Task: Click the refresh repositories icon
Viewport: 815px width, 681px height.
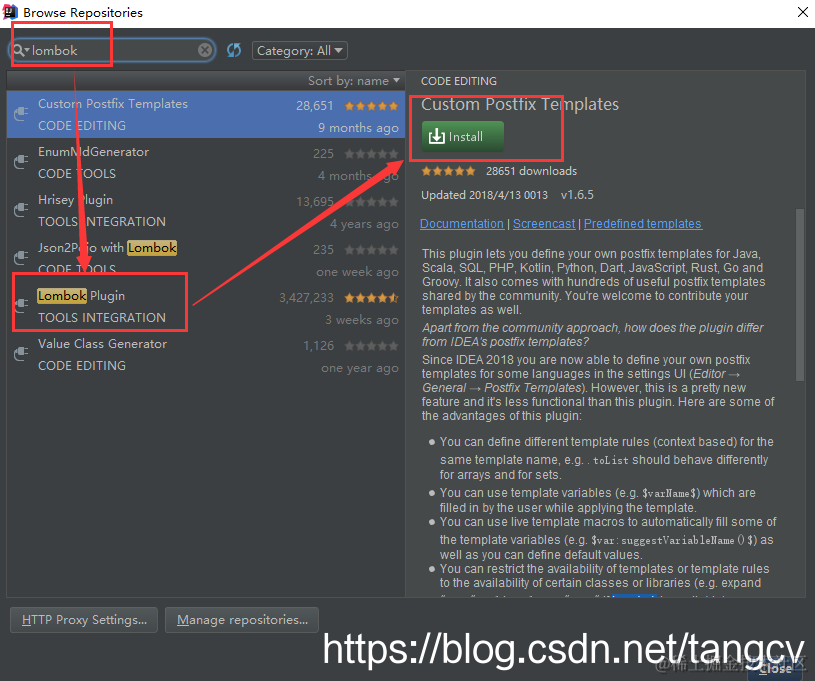Action: tap(234, 50)
